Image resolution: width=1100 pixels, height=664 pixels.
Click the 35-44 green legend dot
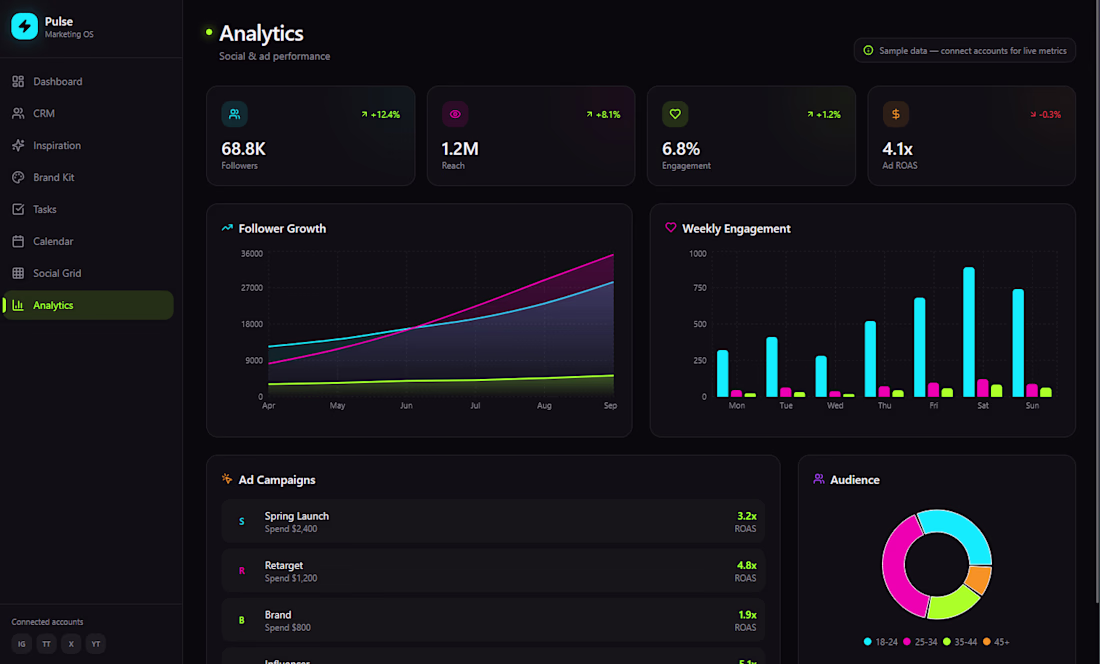coord(947,642)
